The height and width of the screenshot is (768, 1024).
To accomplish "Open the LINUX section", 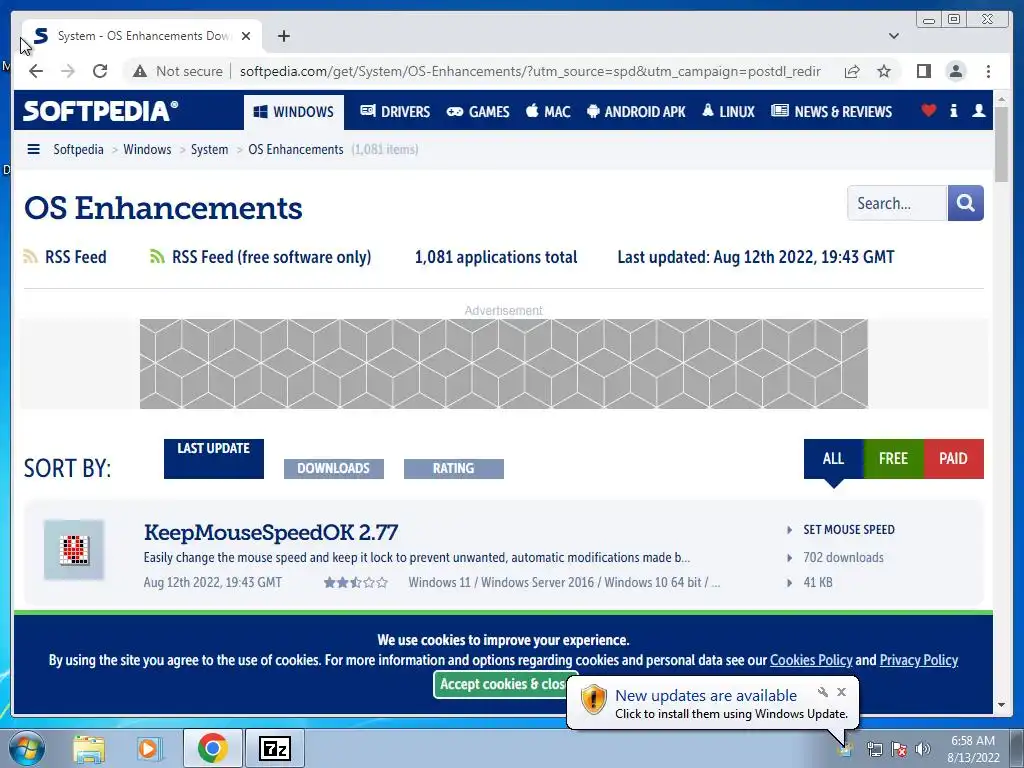I will click(x=728, y=112).
